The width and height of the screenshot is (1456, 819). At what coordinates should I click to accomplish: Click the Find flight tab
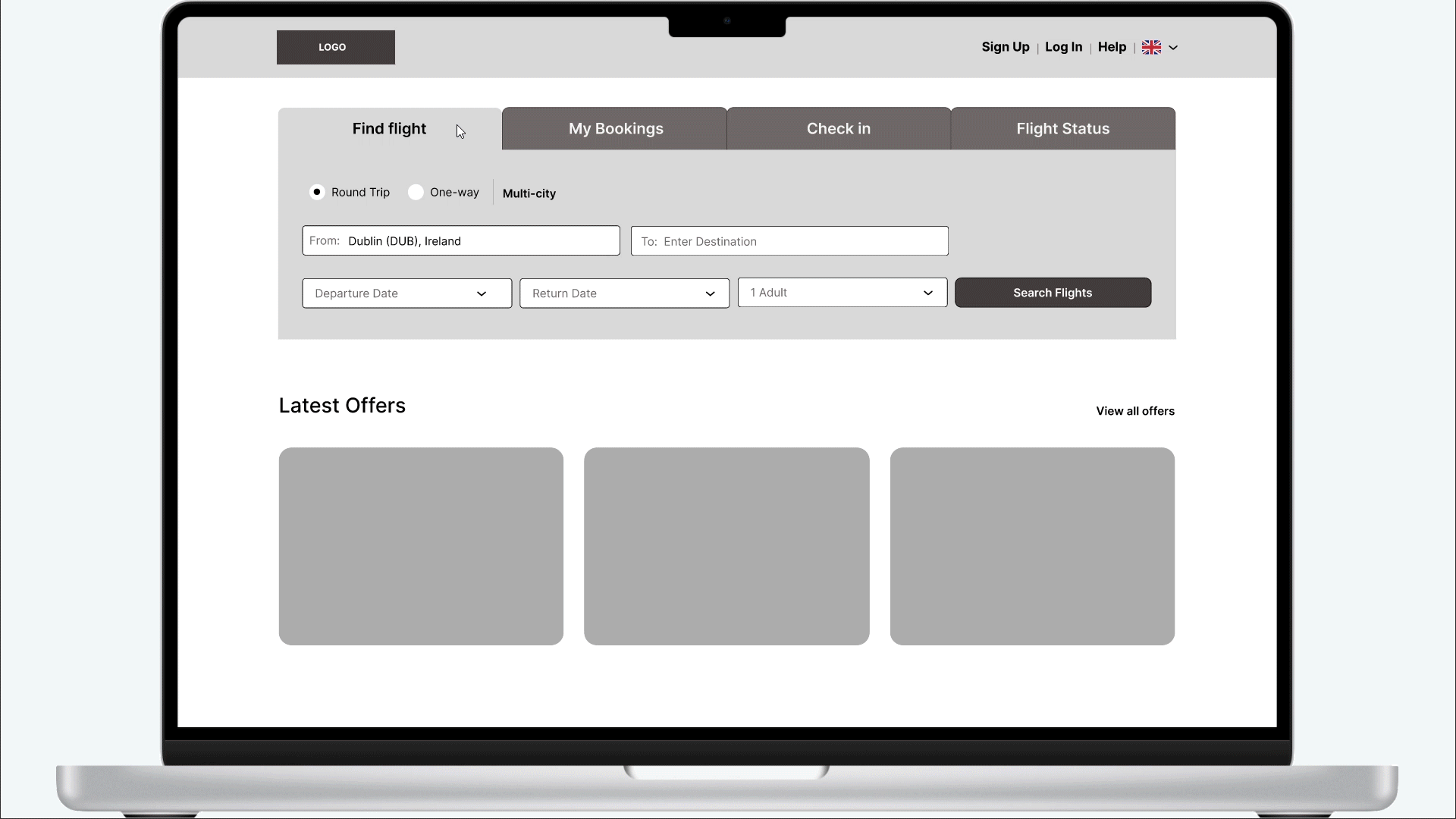[389, 128]
